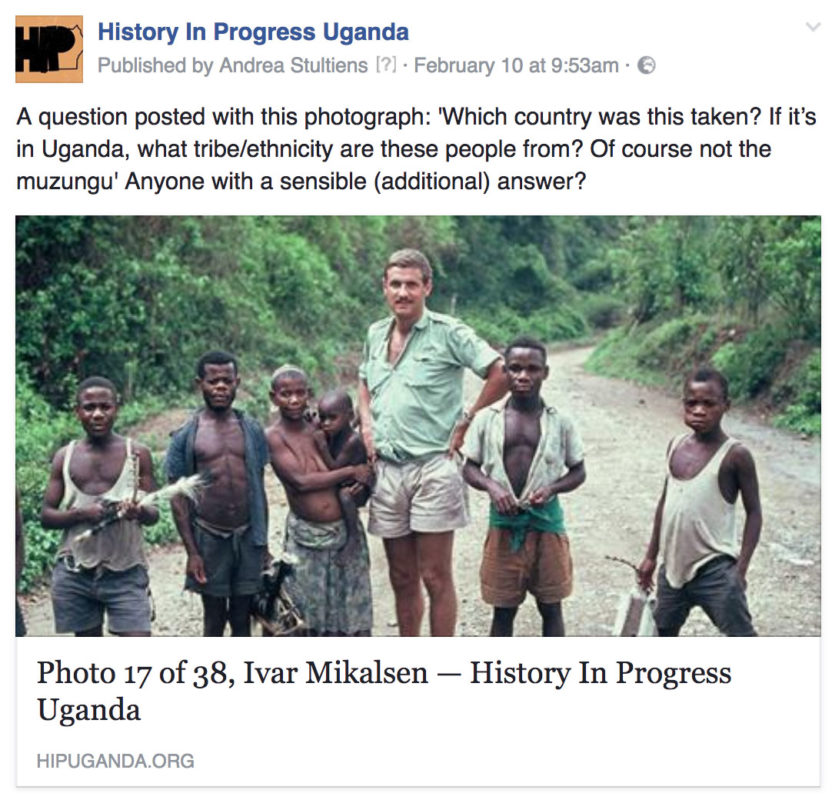Expand the post options chevron
Image resolution: width=832 pixels, height=800 pixels.
pos(813,27)
